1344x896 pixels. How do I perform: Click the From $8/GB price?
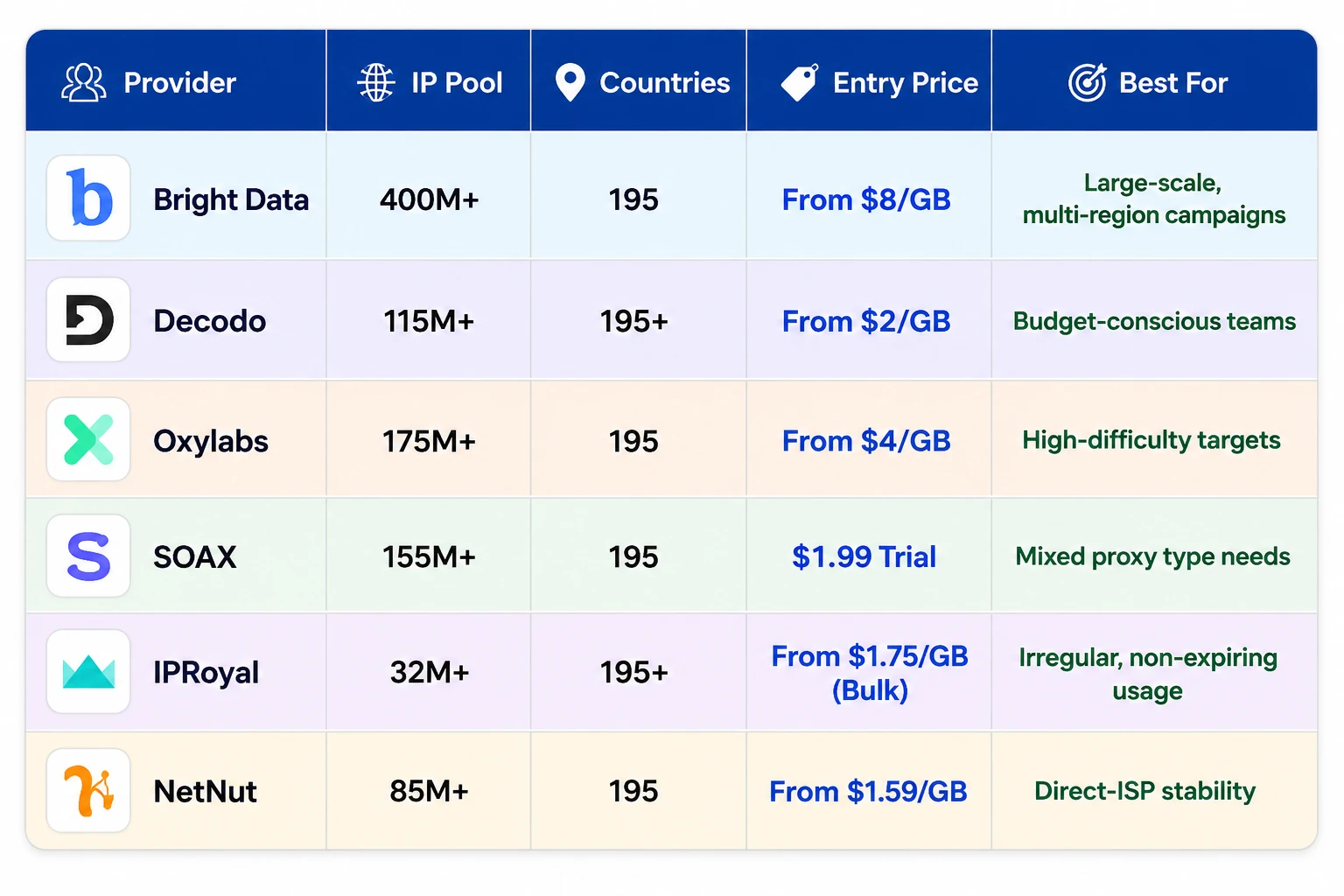[866, 199]
